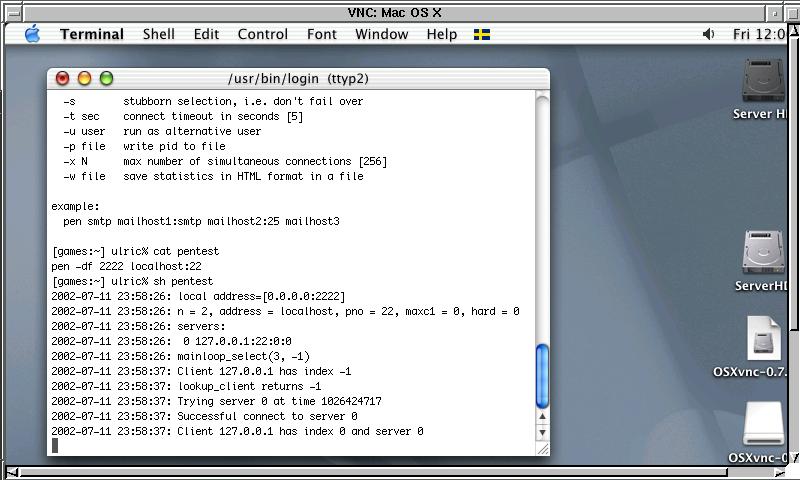Click the terminal window resize grip
The width and height of the screenshot is (800, 480).
543,449
